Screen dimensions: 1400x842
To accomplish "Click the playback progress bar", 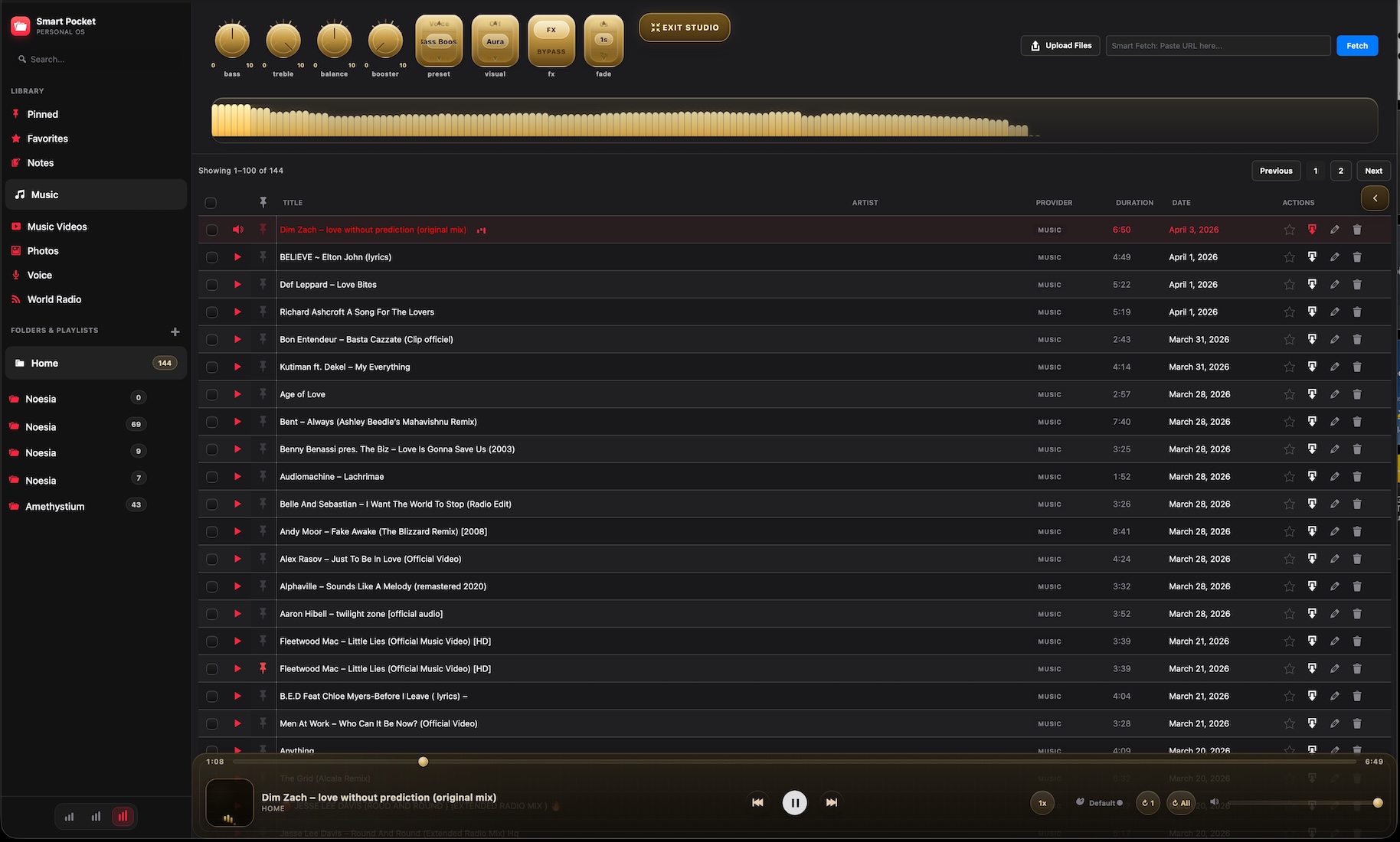I will 794,762.
